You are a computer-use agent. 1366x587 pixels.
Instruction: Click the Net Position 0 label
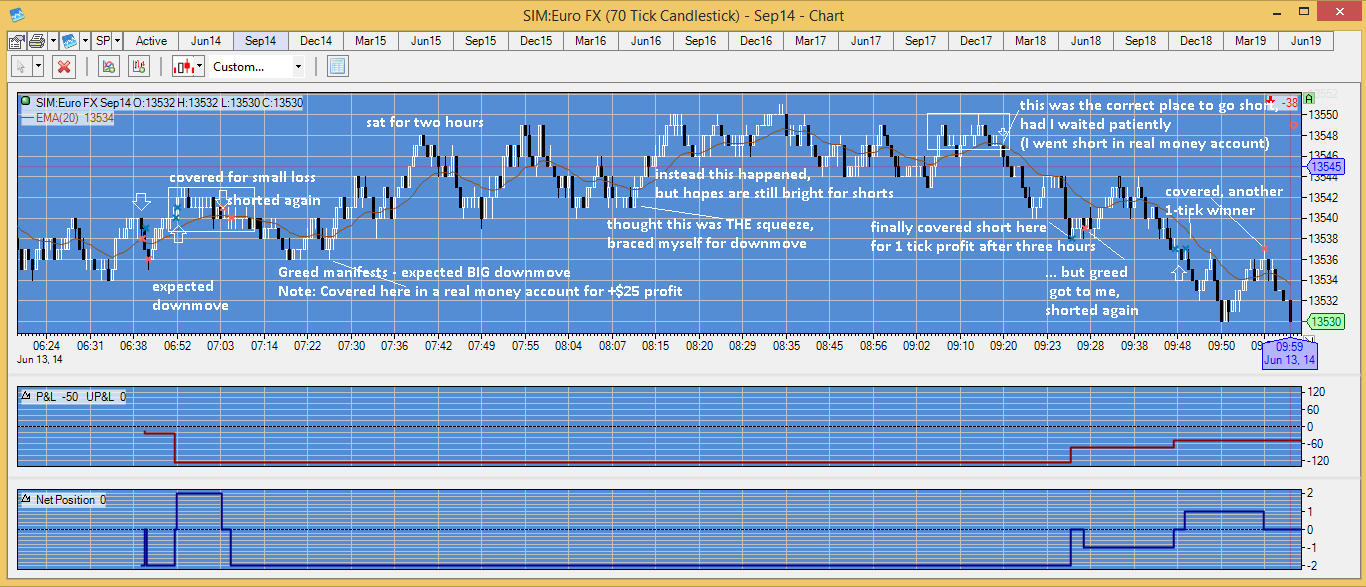[71, 499]
